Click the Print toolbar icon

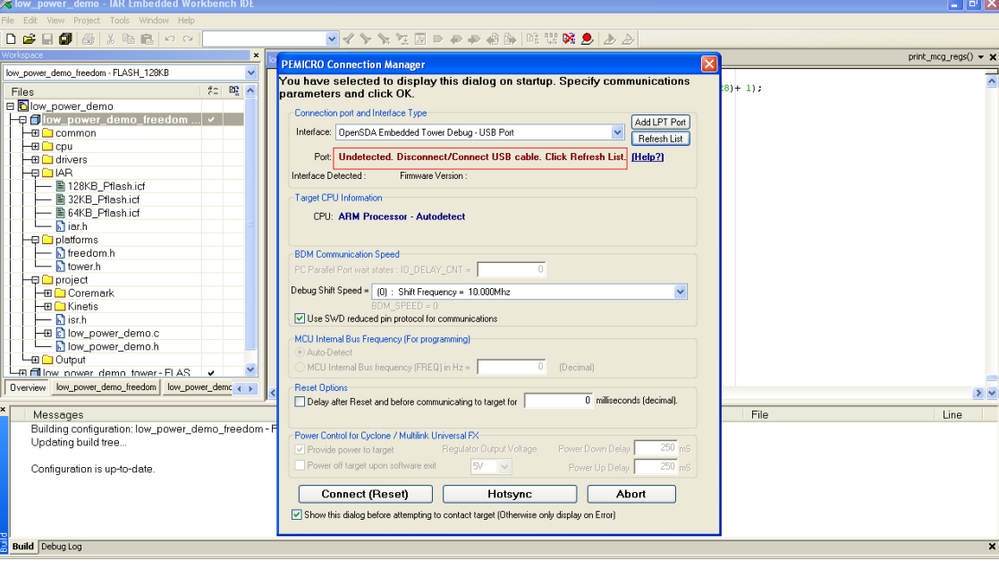click(x=88, y=40)
